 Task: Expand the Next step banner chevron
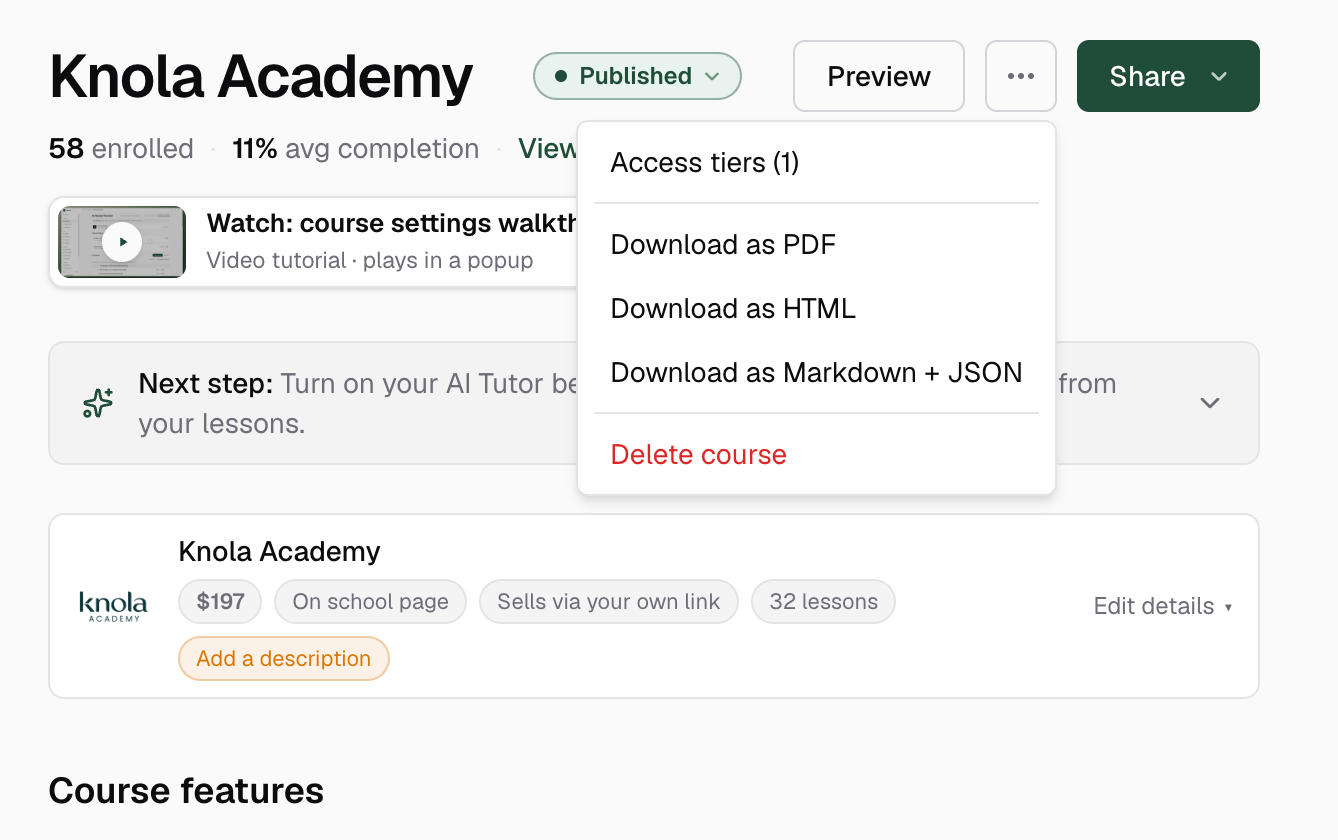(x=1210, y=403)
